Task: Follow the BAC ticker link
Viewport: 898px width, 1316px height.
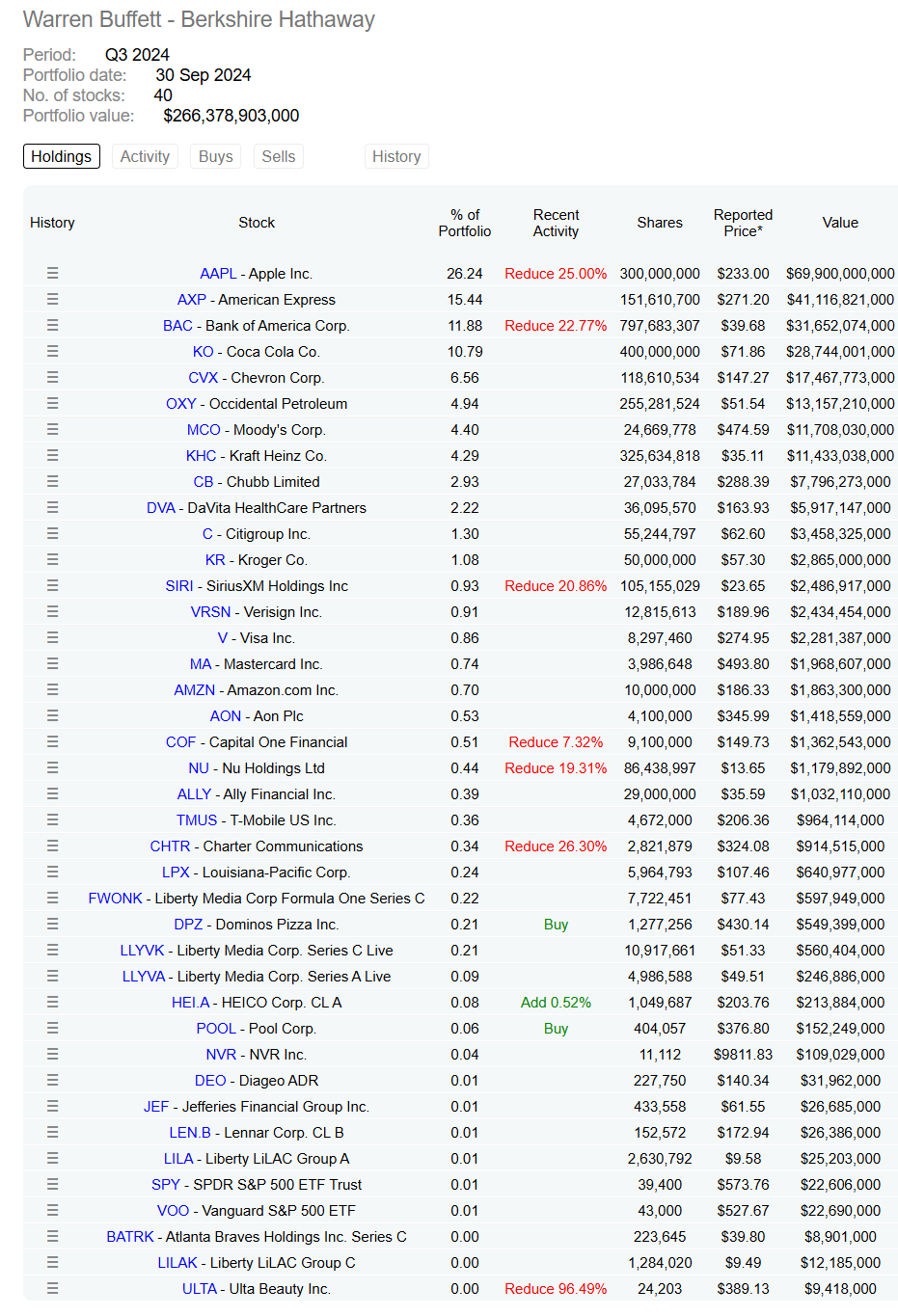Action: pyautogui.click(x=177, y=326)
